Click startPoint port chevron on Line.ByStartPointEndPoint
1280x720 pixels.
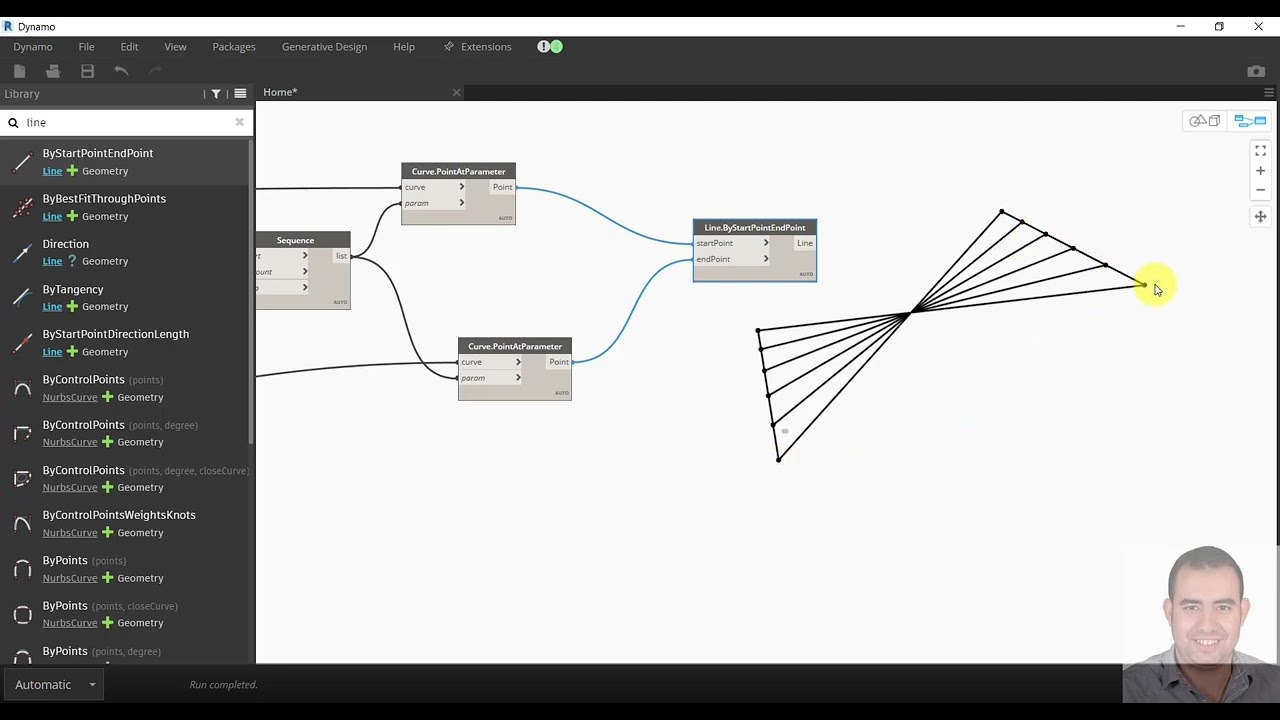[x=766, y=243]
